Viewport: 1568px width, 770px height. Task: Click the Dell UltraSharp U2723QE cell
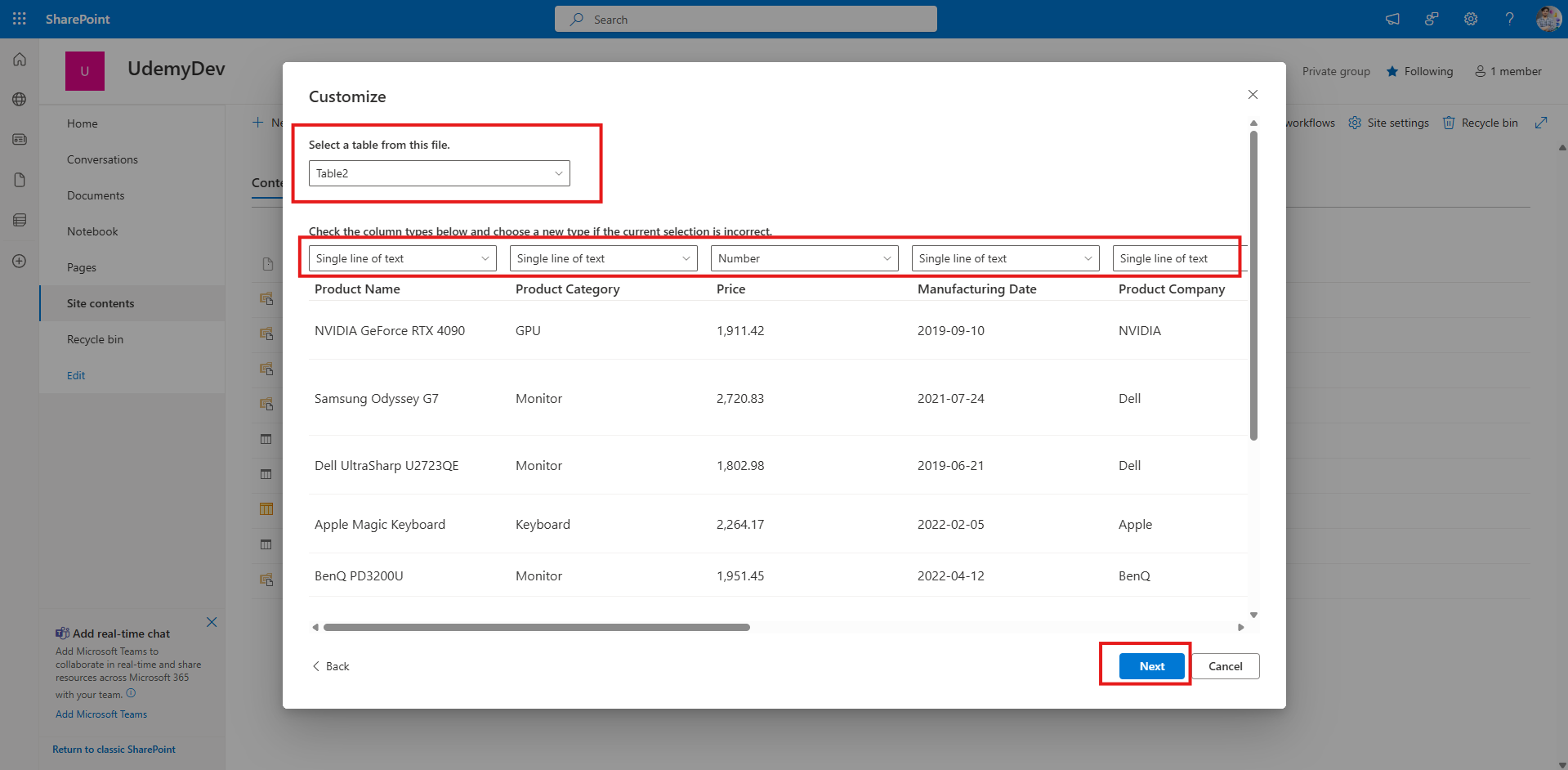386,466
